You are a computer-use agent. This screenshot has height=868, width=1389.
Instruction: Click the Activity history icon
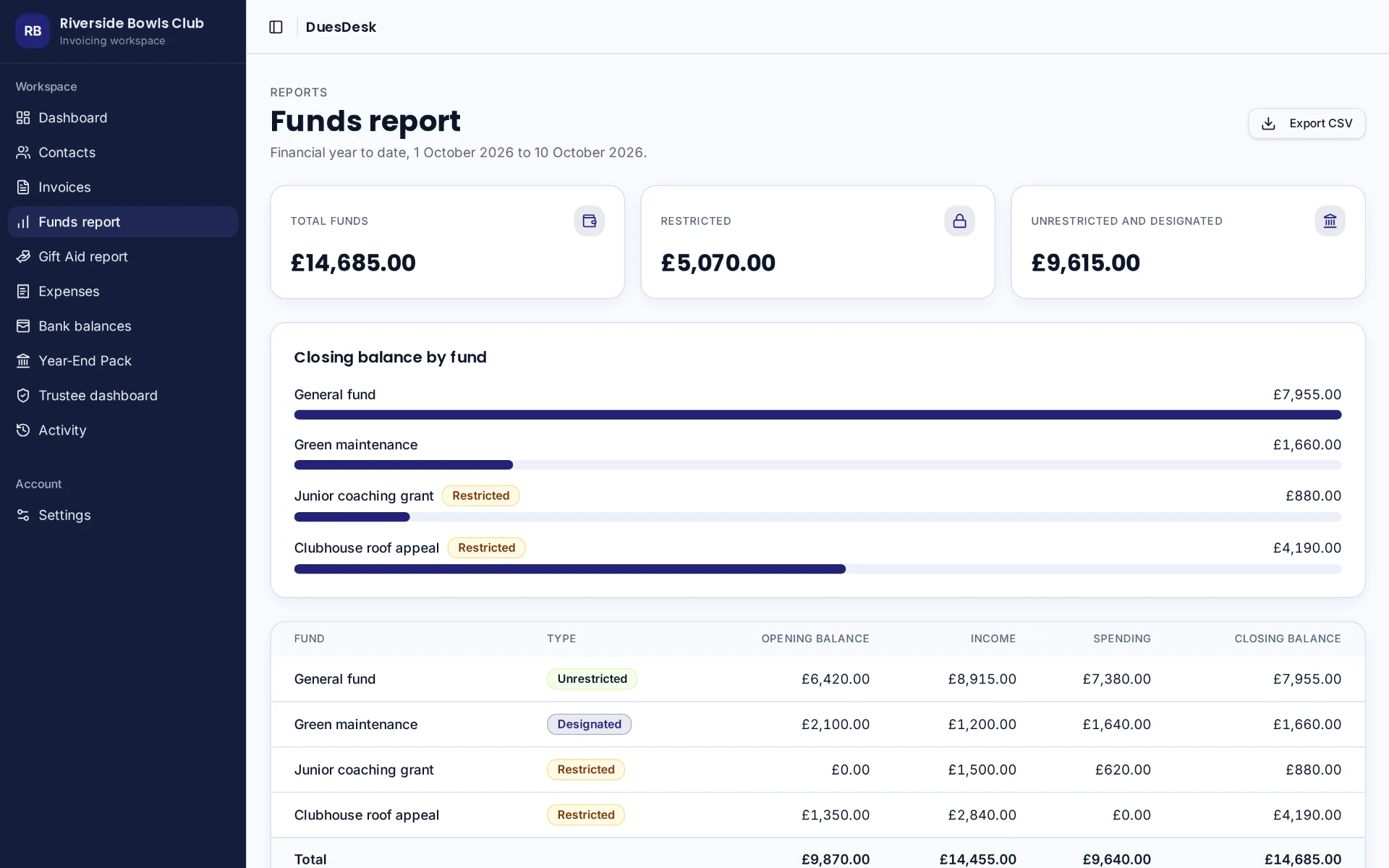pyautogui.click(x=23, y=430)
